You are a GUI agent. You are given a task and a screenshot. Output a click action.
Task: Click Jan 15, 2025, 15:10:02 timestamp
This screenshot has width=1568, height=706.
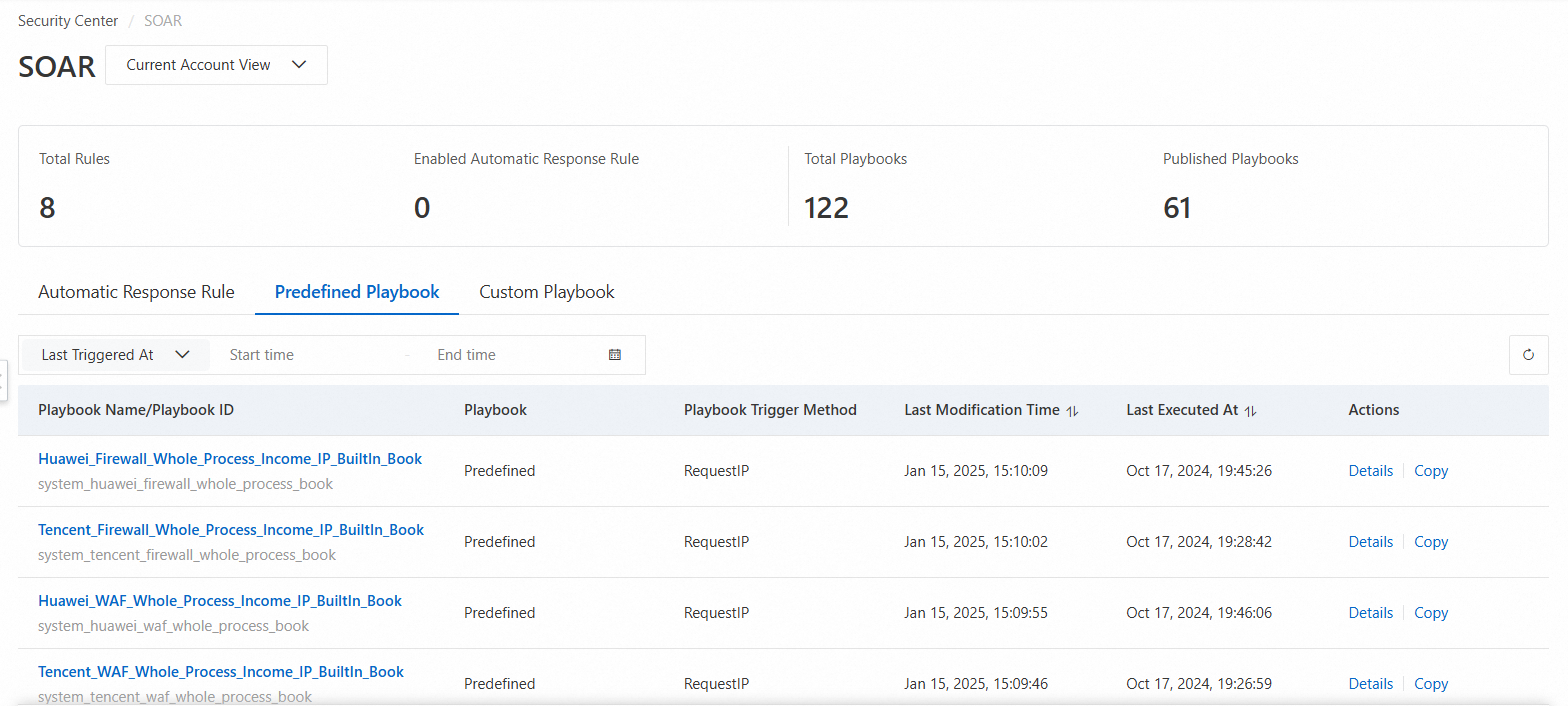(976, 542)
